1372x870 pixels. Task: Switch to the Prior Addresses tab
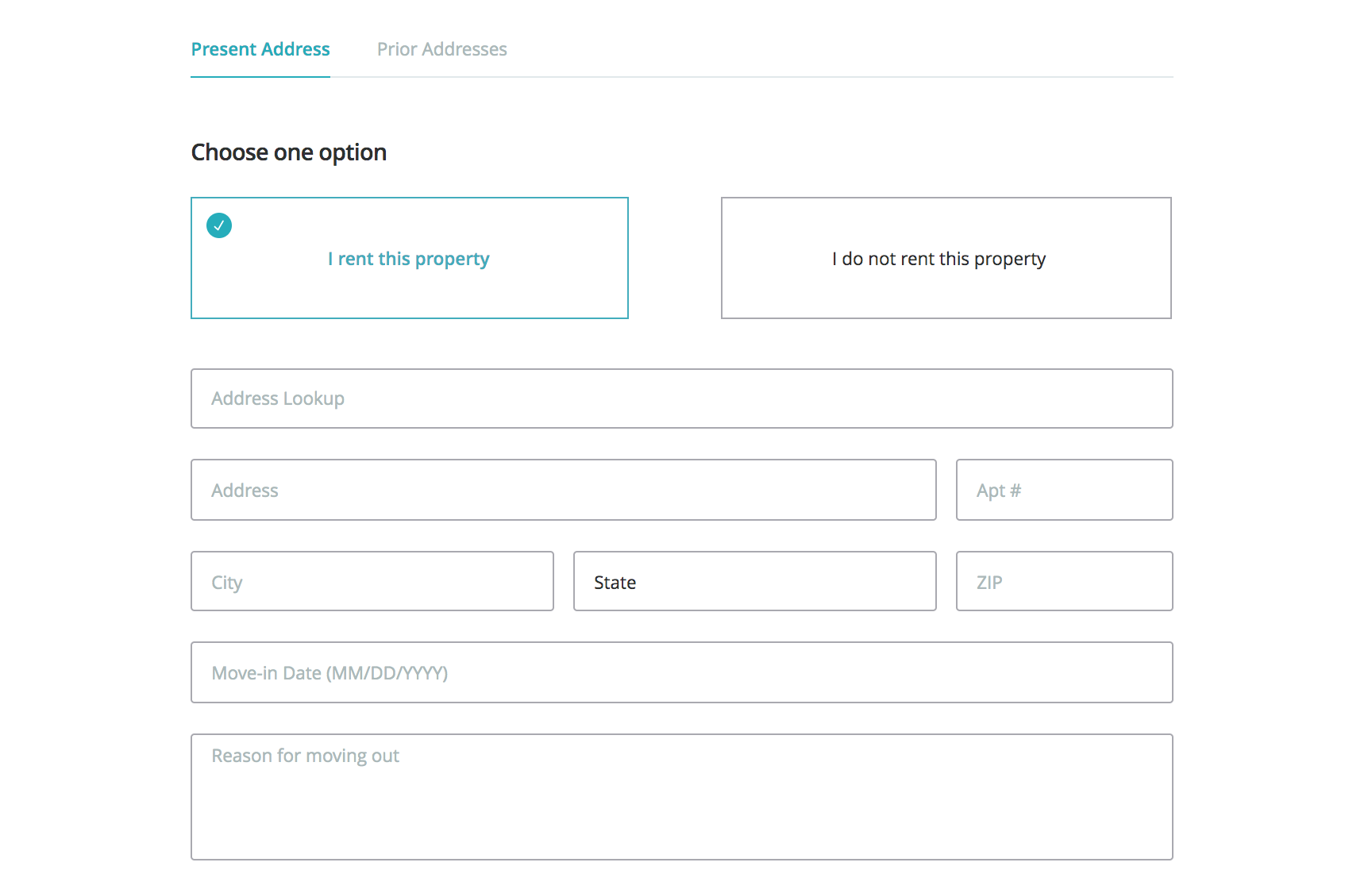pyautogui.click(x=441, y=49)
